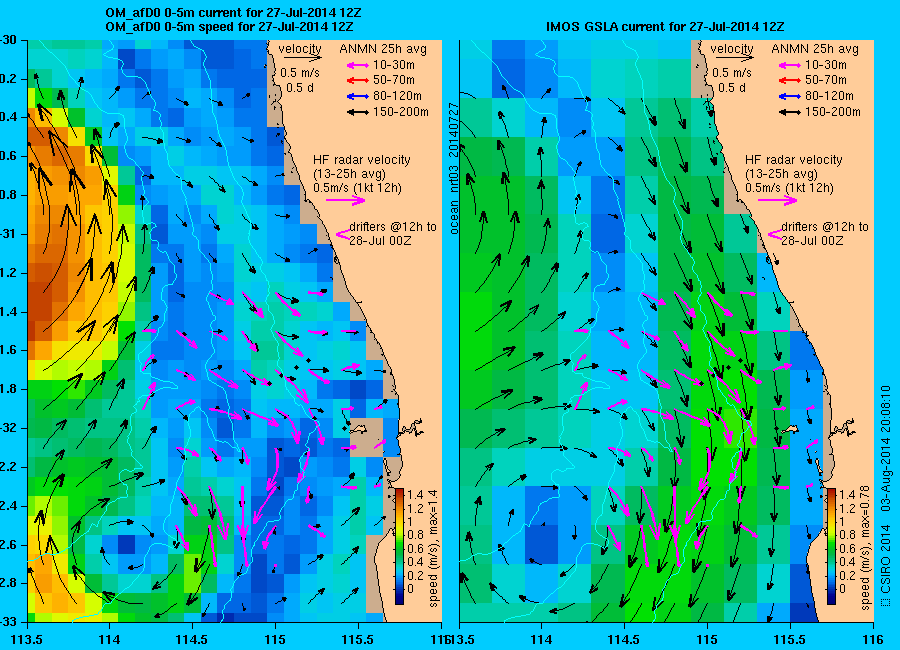
Task: Click the 'OM_afD0 0-5m current' title line
Action: click(233, 13)
